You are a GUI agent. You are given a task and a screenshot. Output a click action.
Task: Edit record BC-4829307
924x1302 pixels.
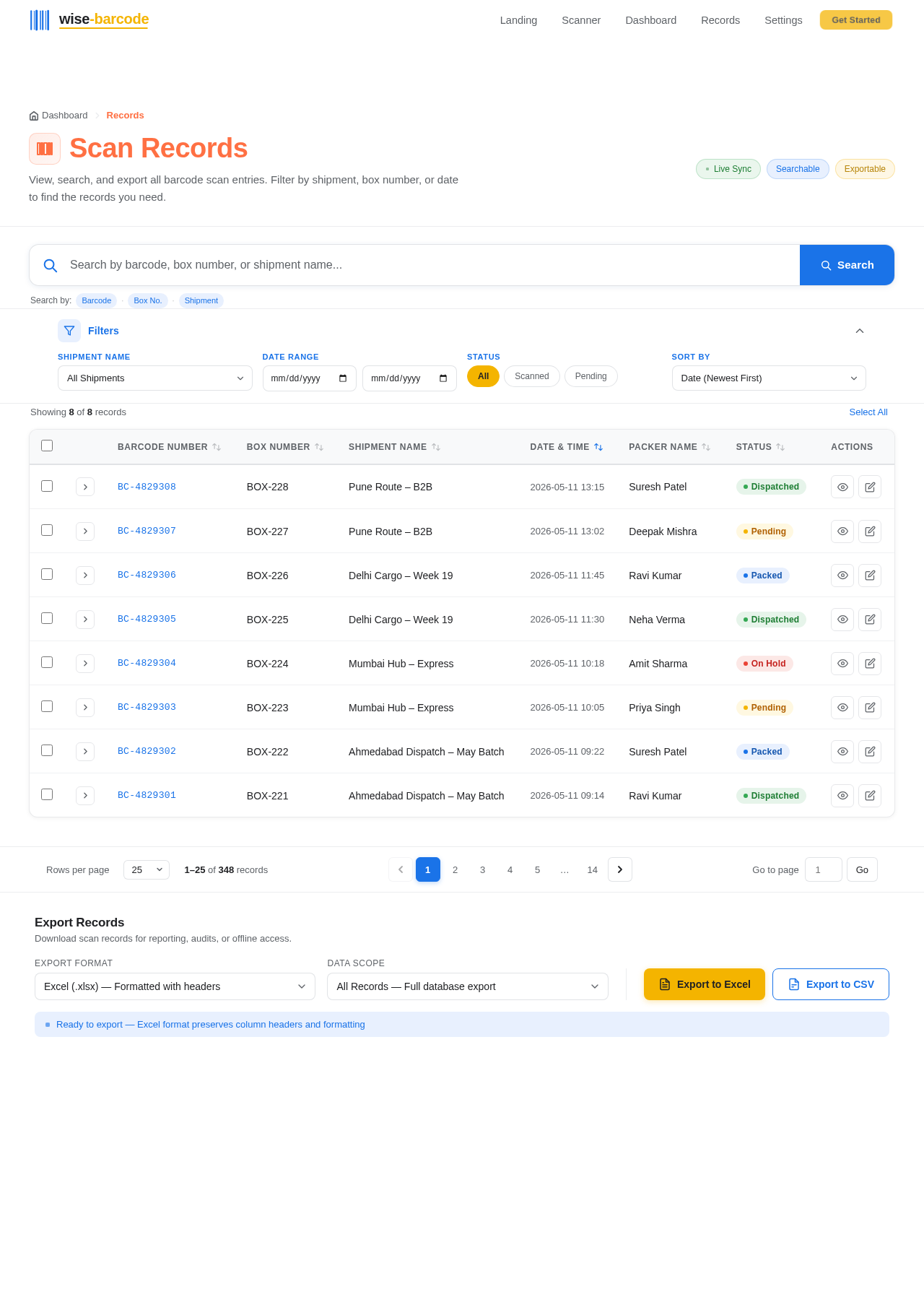coord(870,531)
